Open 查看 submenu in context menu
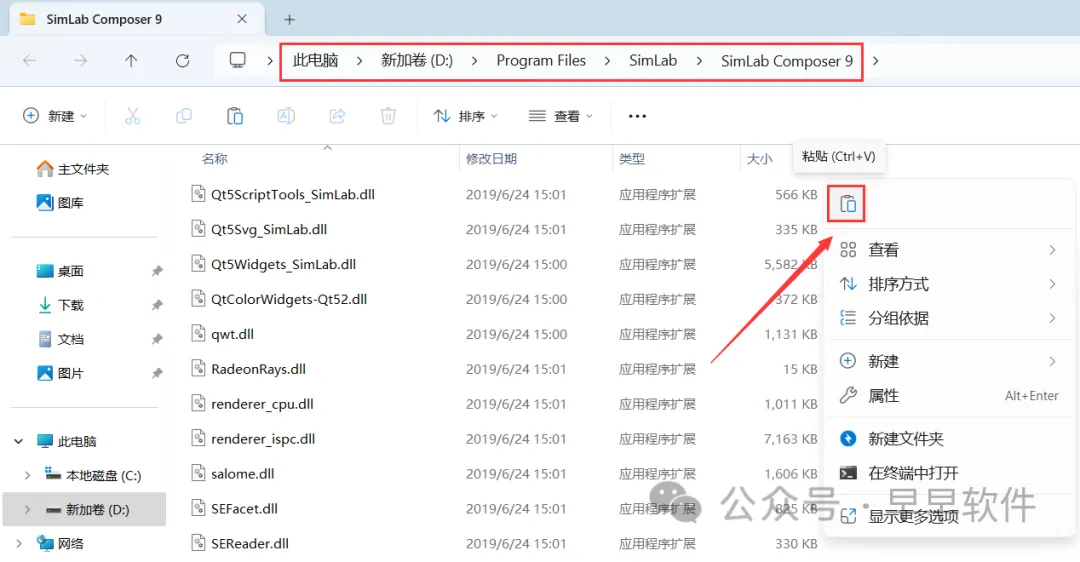 click(x=950, y=249)
